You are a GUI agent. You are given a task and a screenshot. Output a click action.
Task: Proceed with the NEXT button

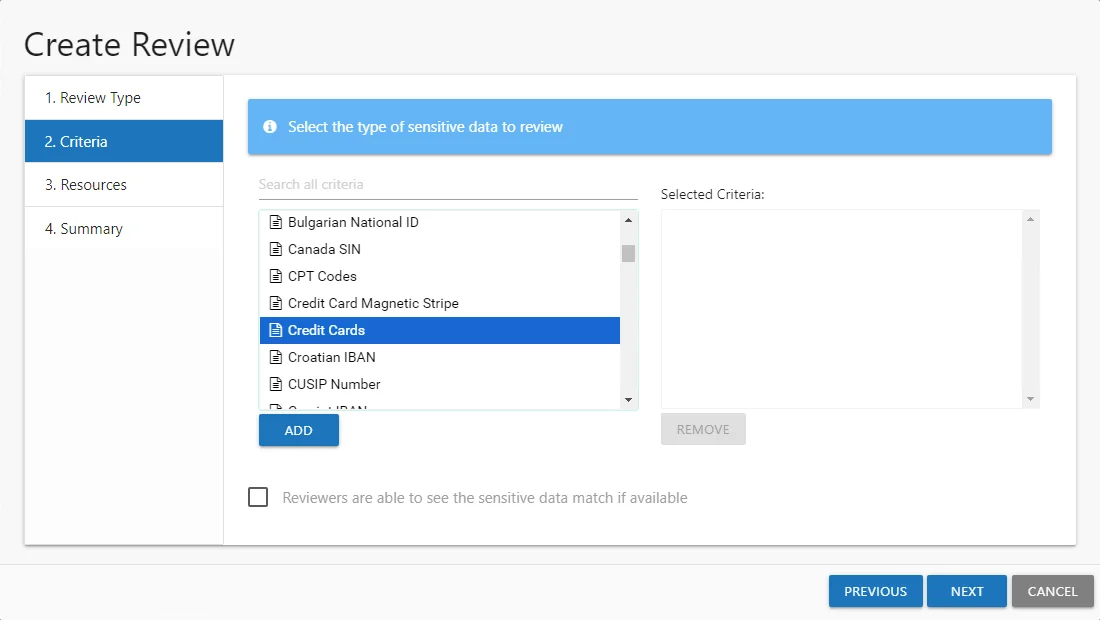pos(967,591)
